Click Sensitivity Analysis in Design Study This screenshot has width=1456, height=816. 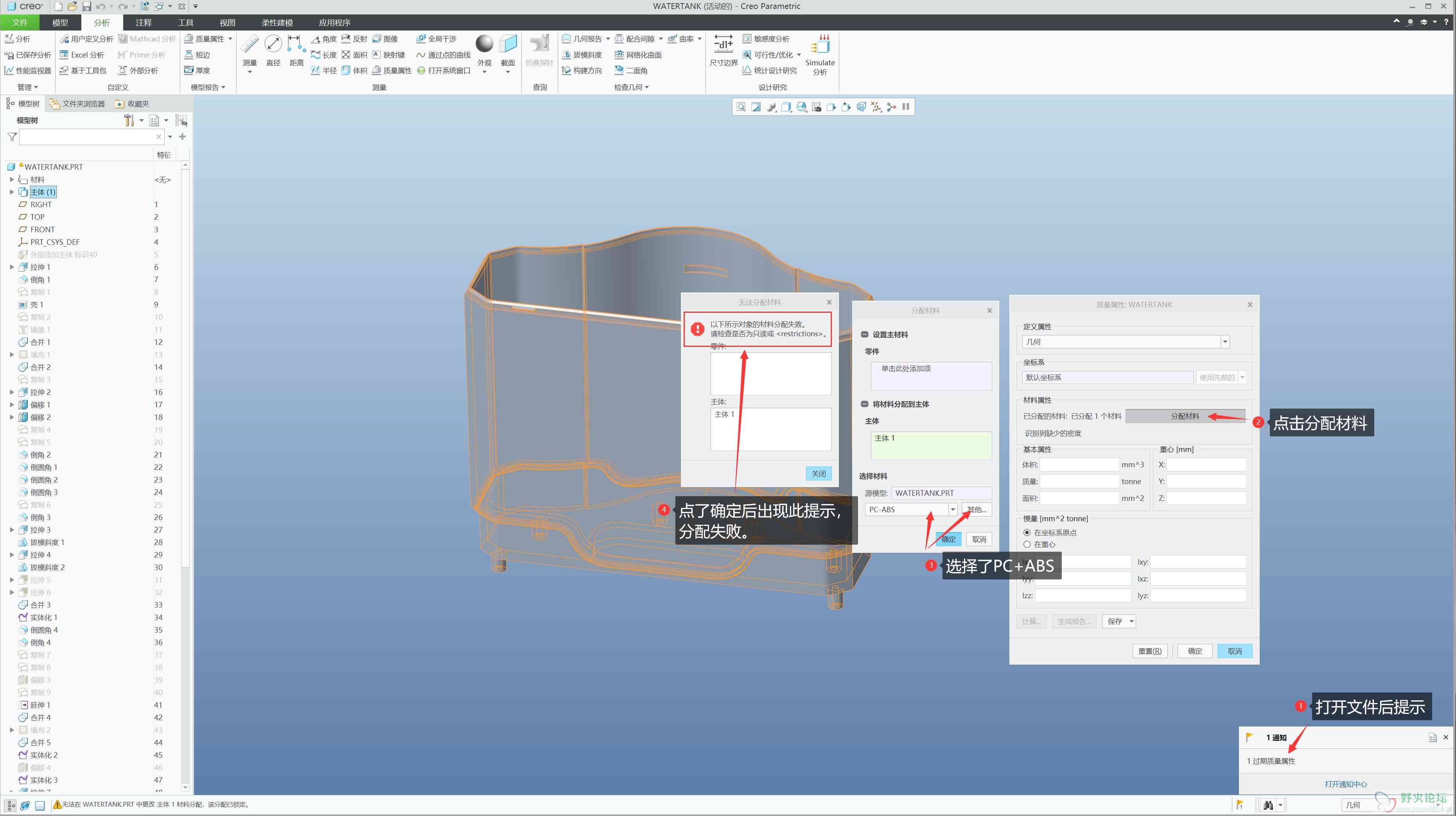(766, 39)
